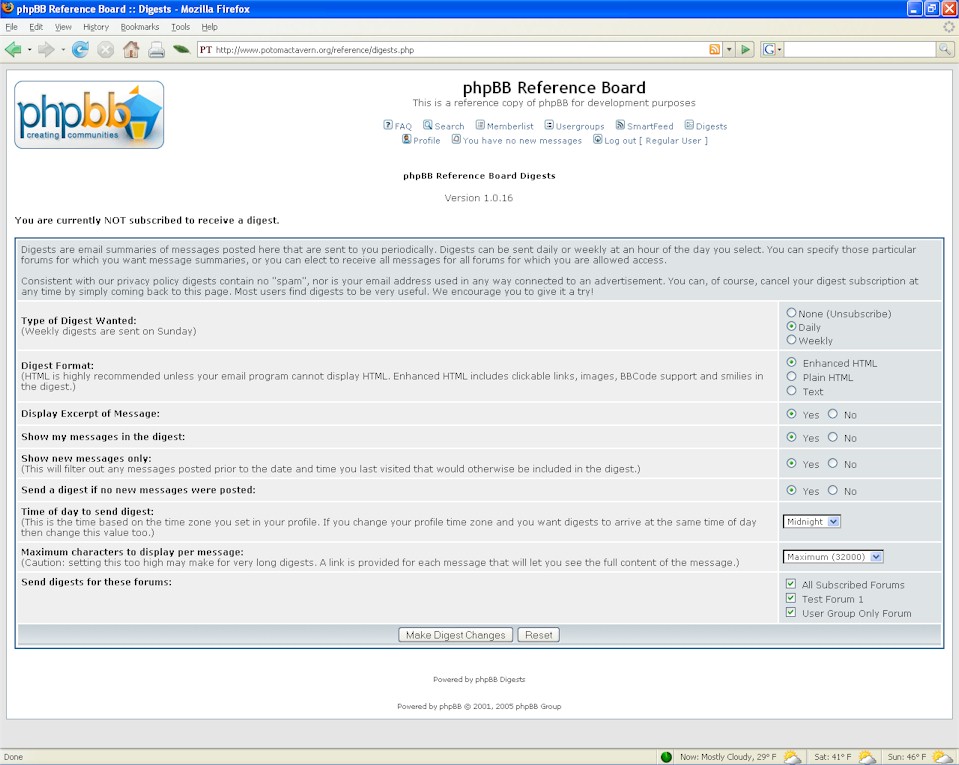Click the green status bar indicator icon
Screen dimensions: 959x765
[666, 757]
